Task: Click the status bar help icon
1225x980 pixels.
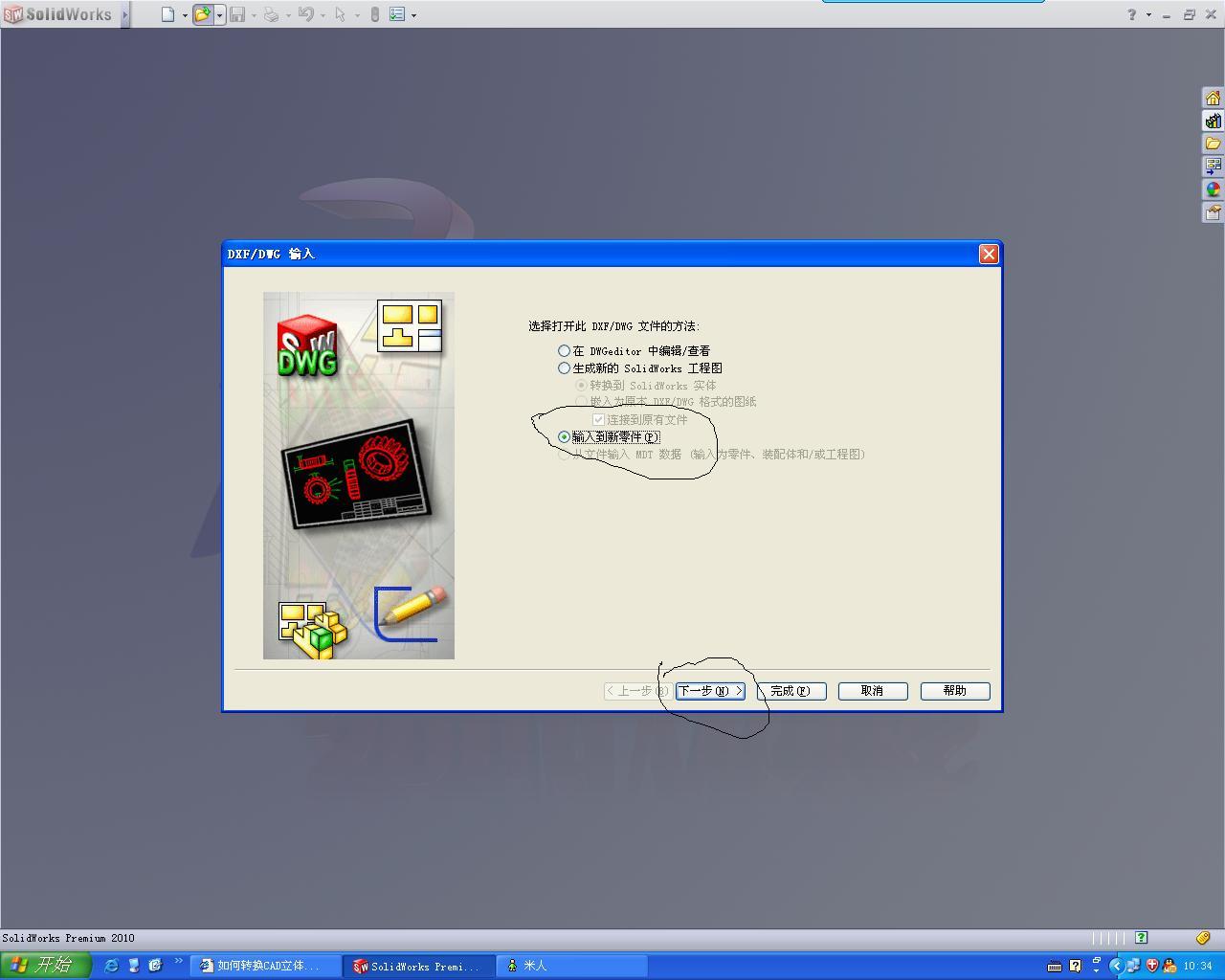Action: pyautogui.click(x=1141, y=938)
